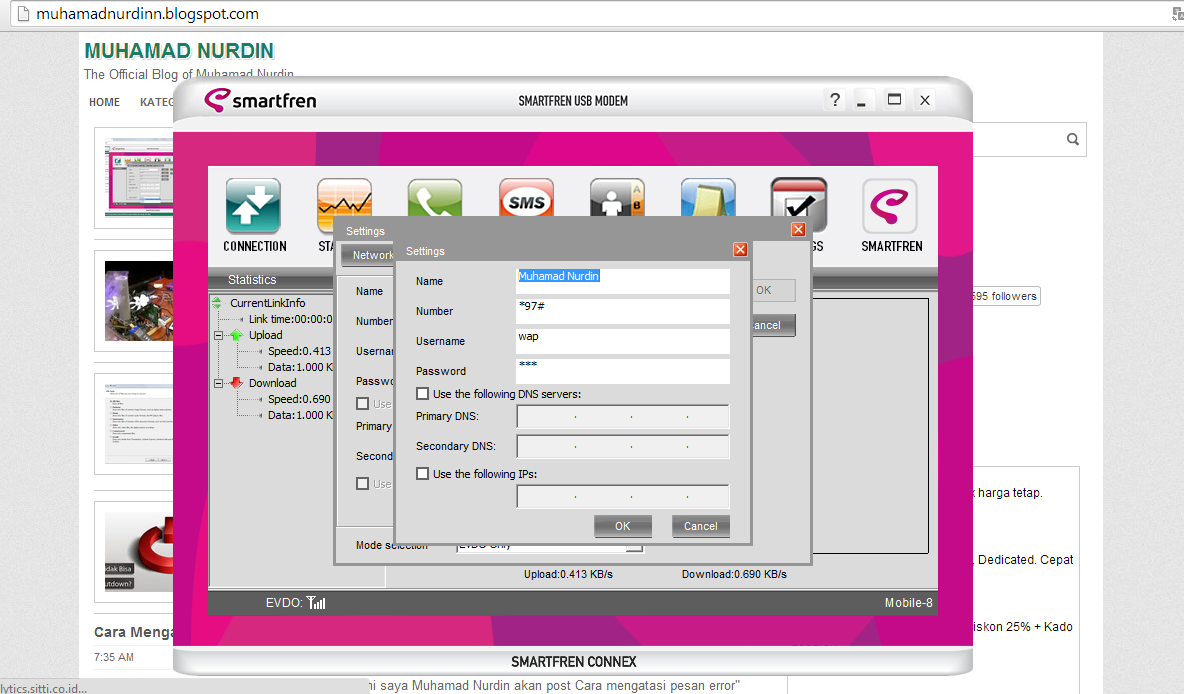This screenshot has height=694, width=1184.
Task: Click the browser address bar URL
Action: click(147, 14)
